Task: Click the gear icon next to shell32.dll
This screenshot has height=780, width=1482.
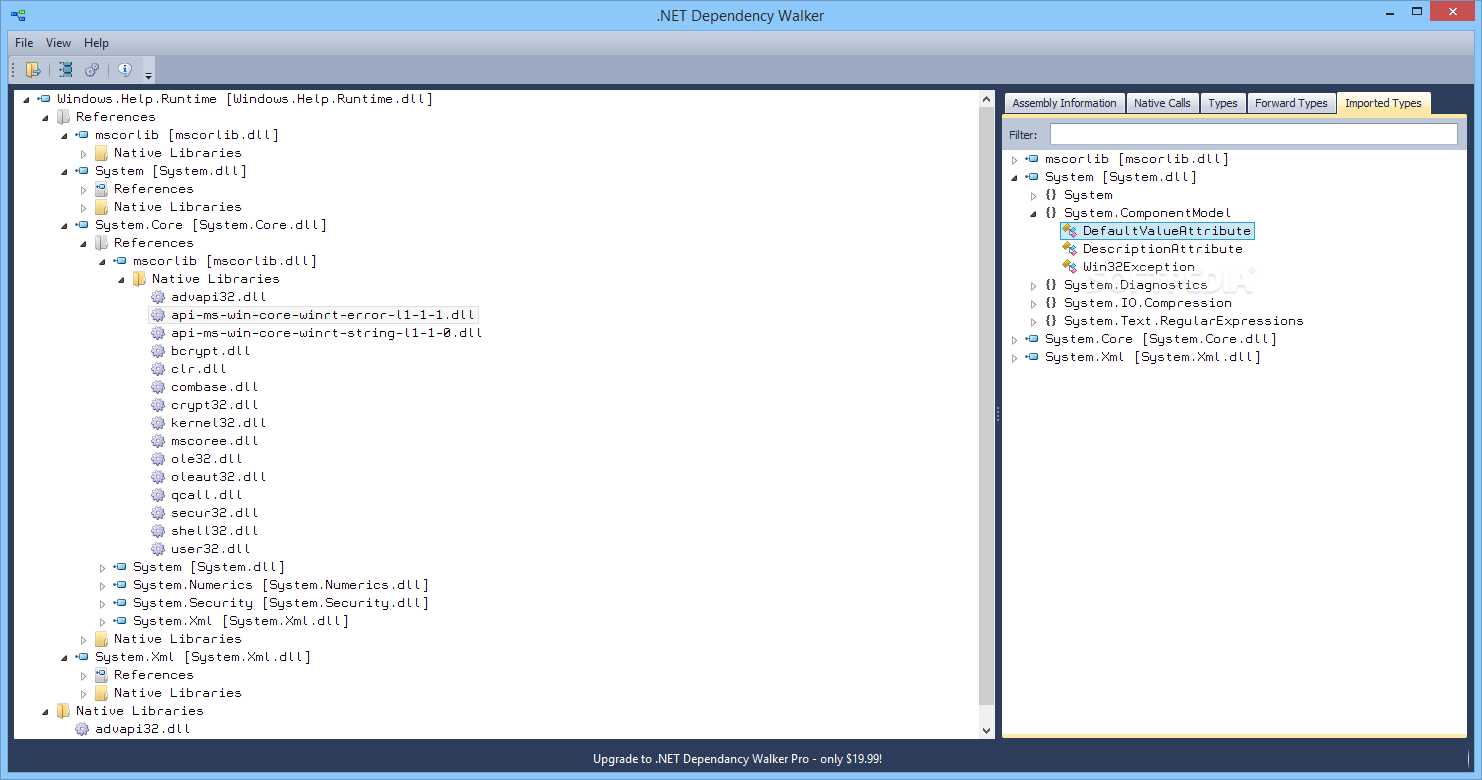Action: click(x=158, y=531)
